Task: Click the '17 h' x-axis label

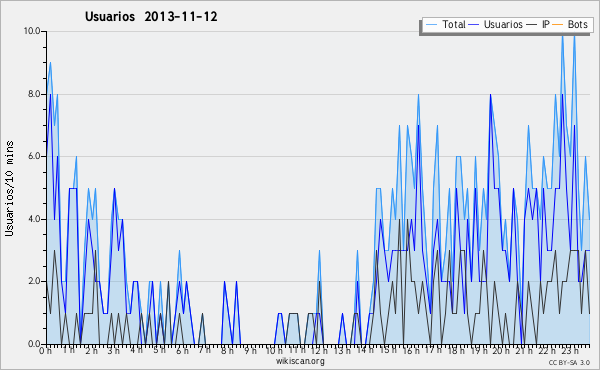Action: (x=433, y=350)
